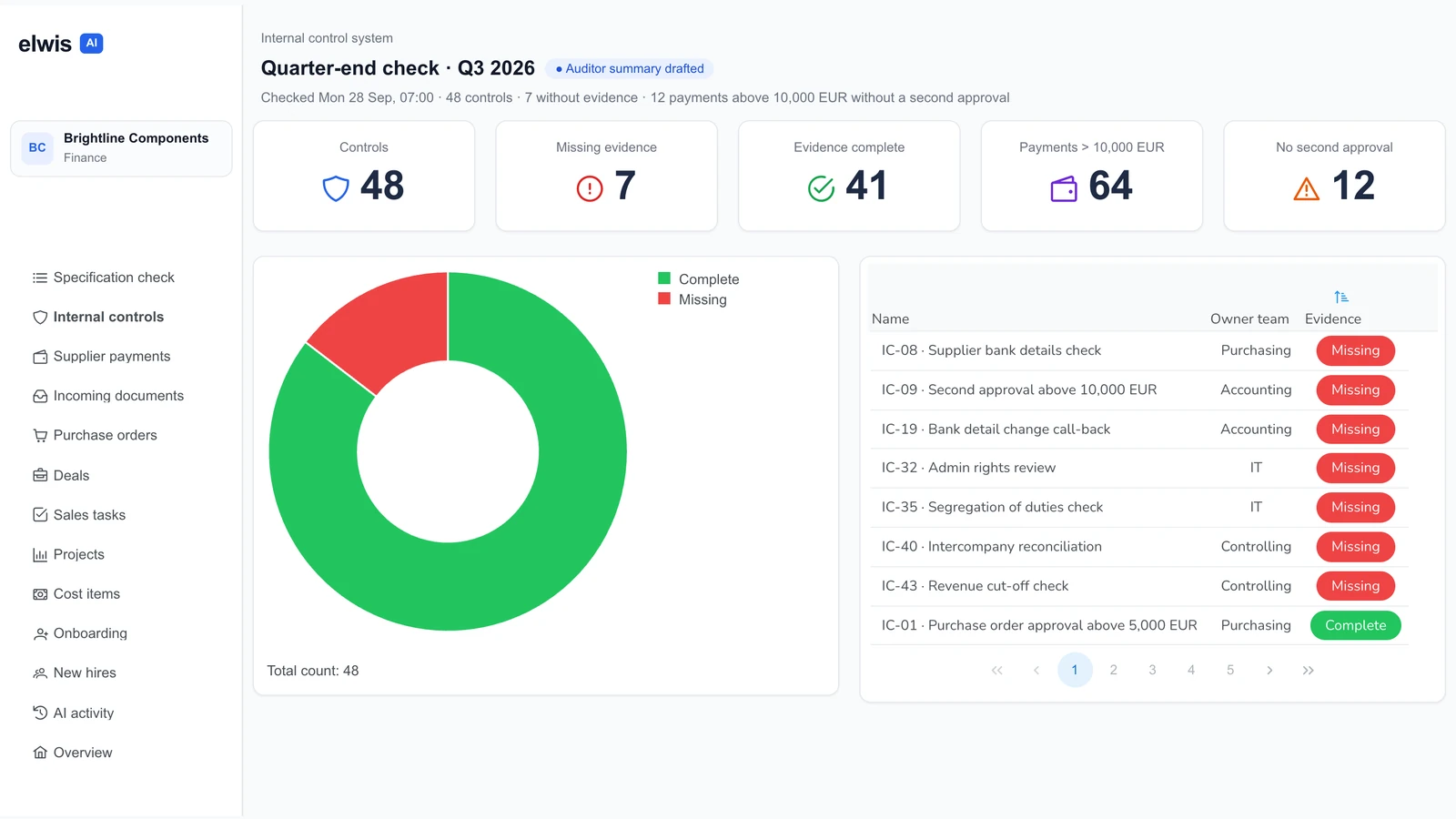Open the Brightline Components company switcher

(121, 148)
